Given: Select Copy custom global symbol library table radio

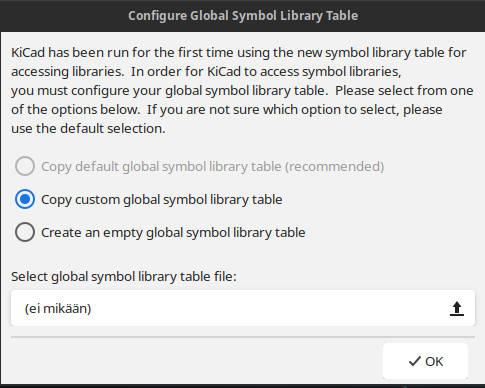Looking at the screenshot, I should click(x=25, y=199).
